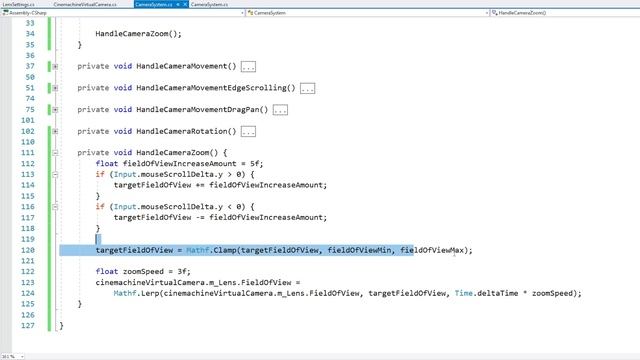The height and width of the screenshot is (360, 640).
Task: Click 'fieldOfViewMax' argument on line 120
Action: click(432, 250)
